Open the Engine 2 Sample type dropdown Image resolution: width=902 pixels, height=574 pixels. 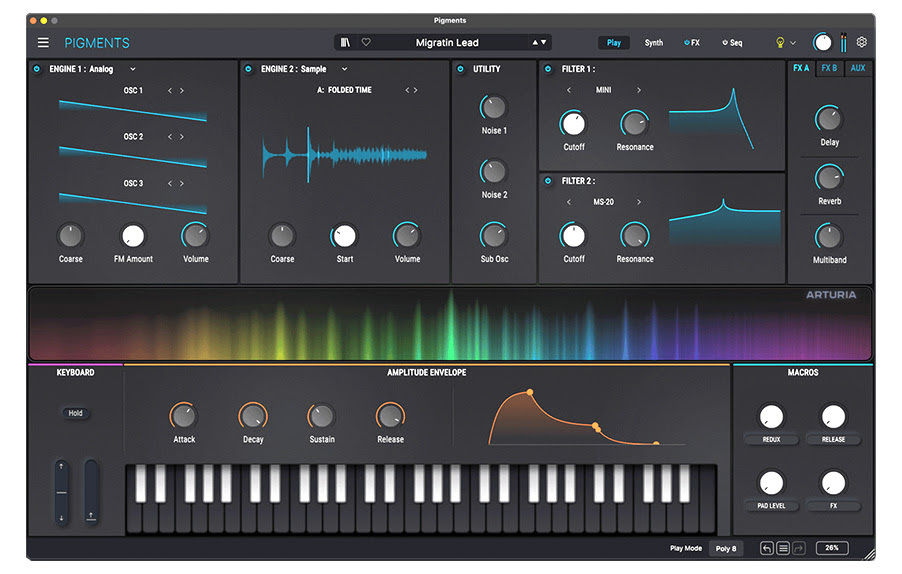(x=344, y=69)
